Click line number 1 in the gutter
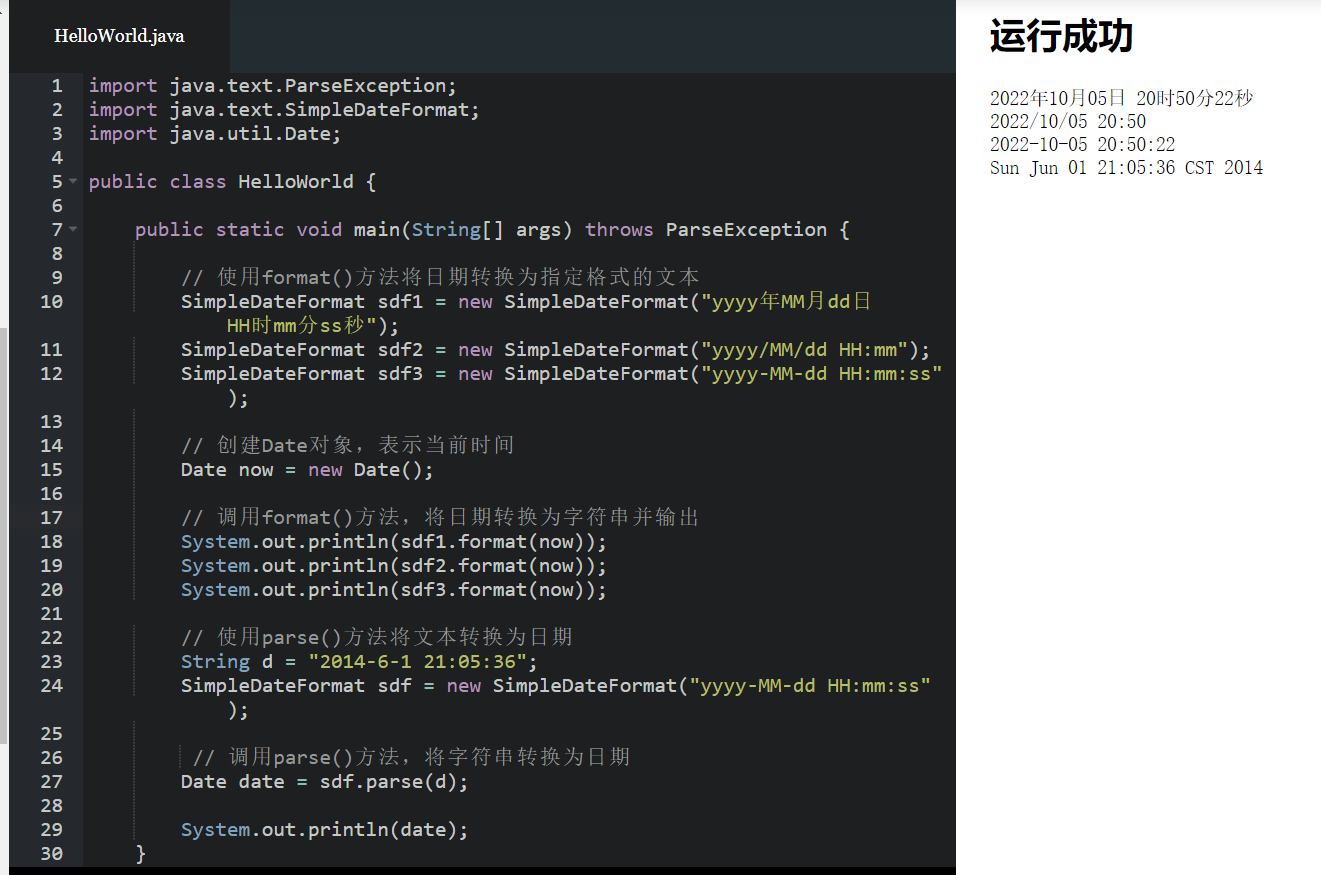This screenshot has height=875, width=1321. (56, 86)
